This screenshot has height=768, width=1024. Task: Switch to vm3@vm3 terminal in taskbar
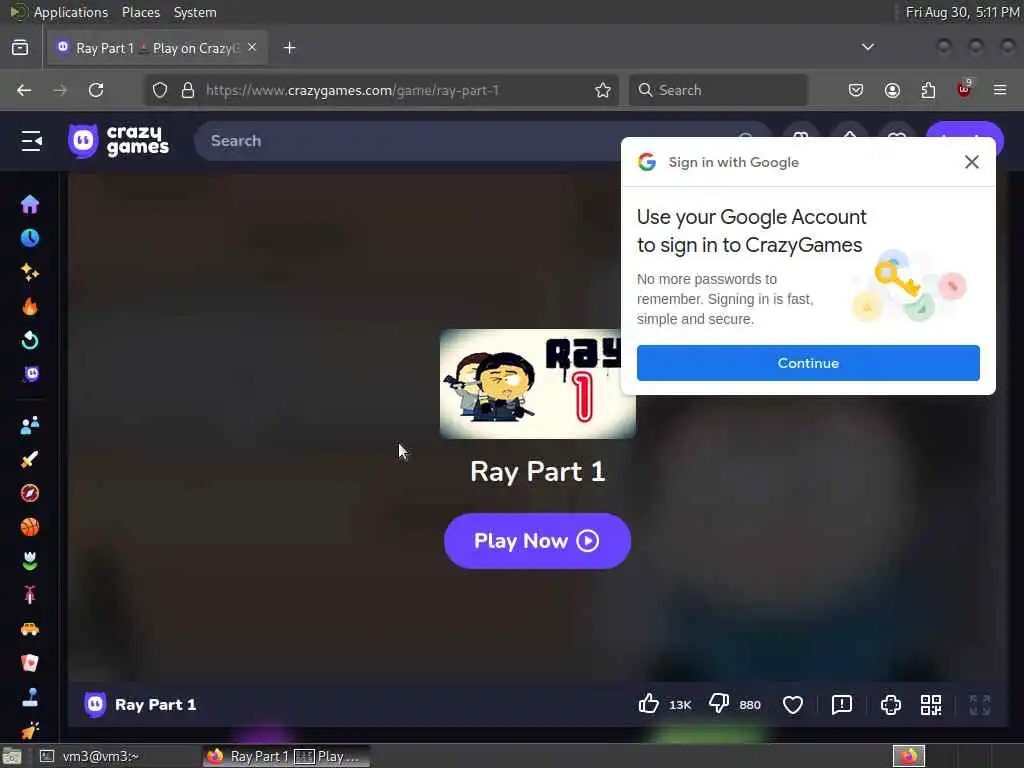[118, 756]
